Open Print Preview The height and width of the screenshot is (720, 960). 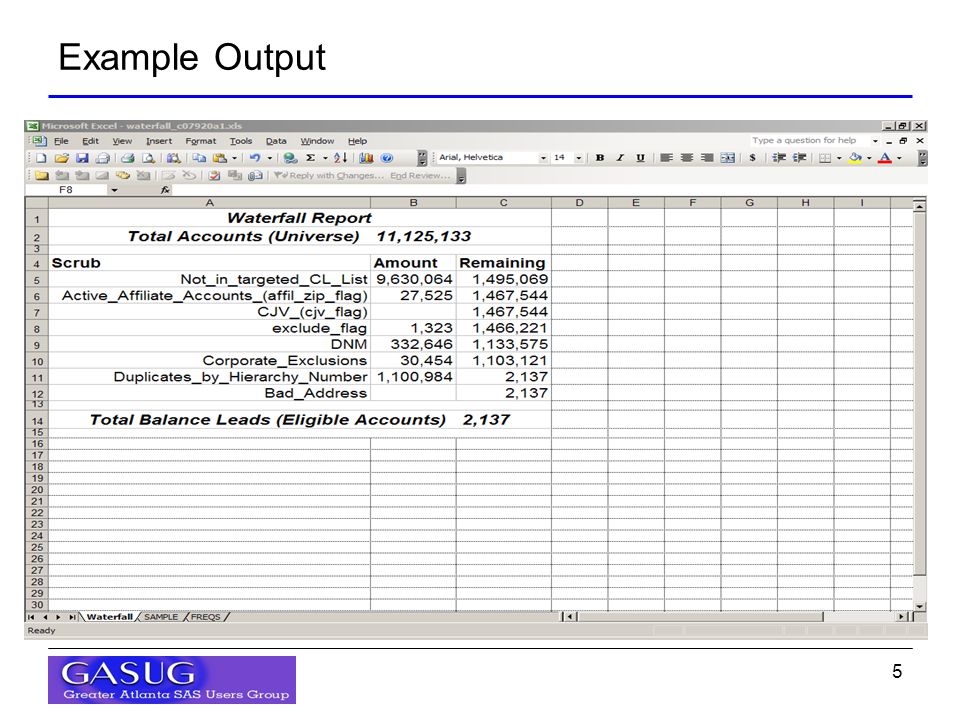click(x=148, y=158)
